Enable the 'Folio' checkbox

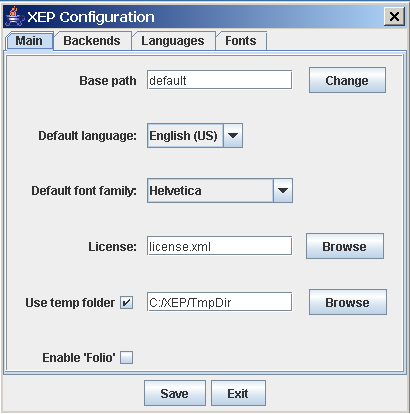point(126,358)
